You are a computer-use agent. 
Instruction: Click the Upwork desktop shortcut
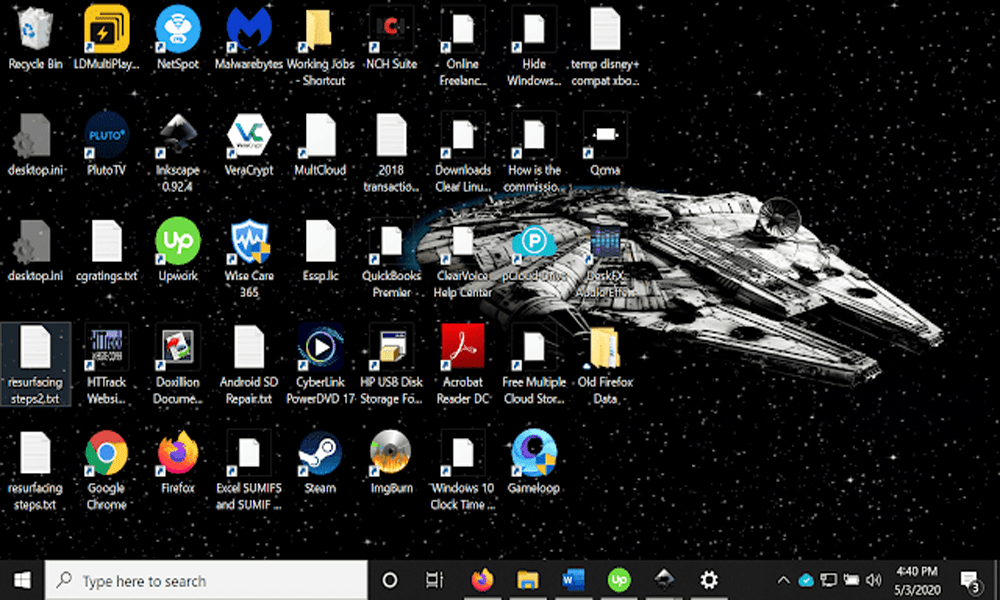tap(178, 242)
